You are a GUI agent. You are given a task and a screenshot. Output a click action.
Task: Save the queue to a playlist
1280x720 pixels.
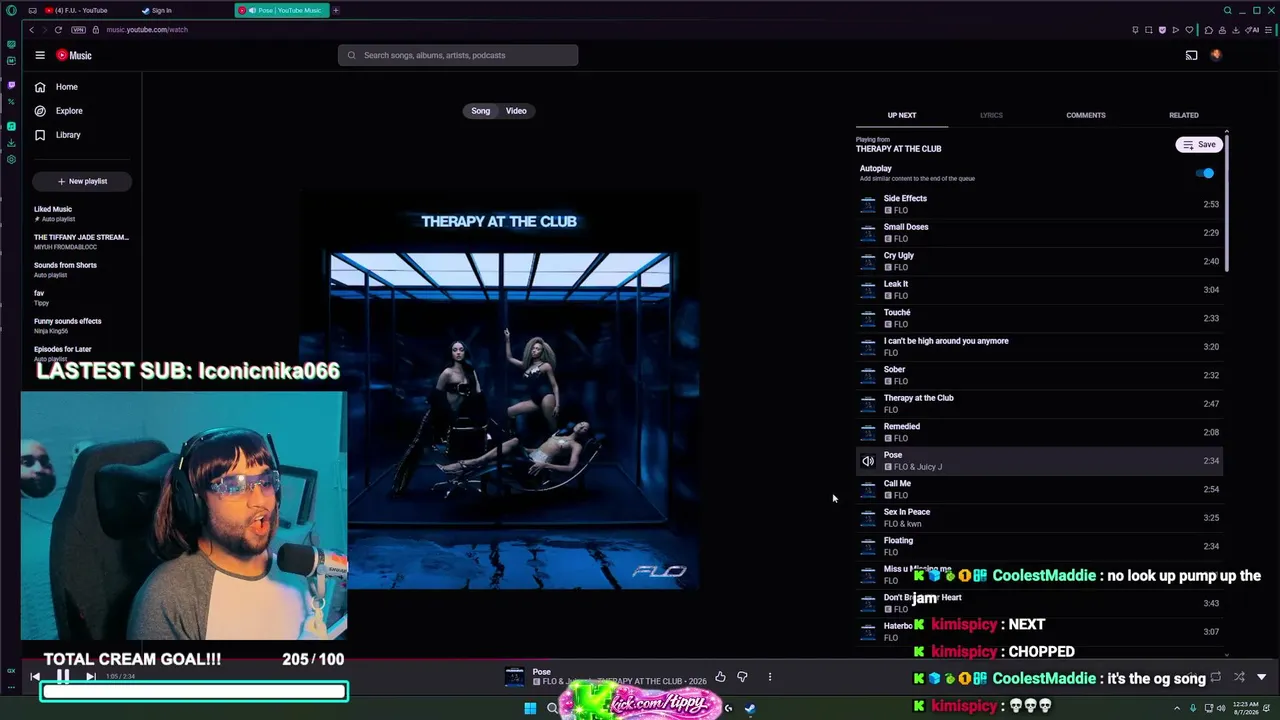[x=1199, y=145]
